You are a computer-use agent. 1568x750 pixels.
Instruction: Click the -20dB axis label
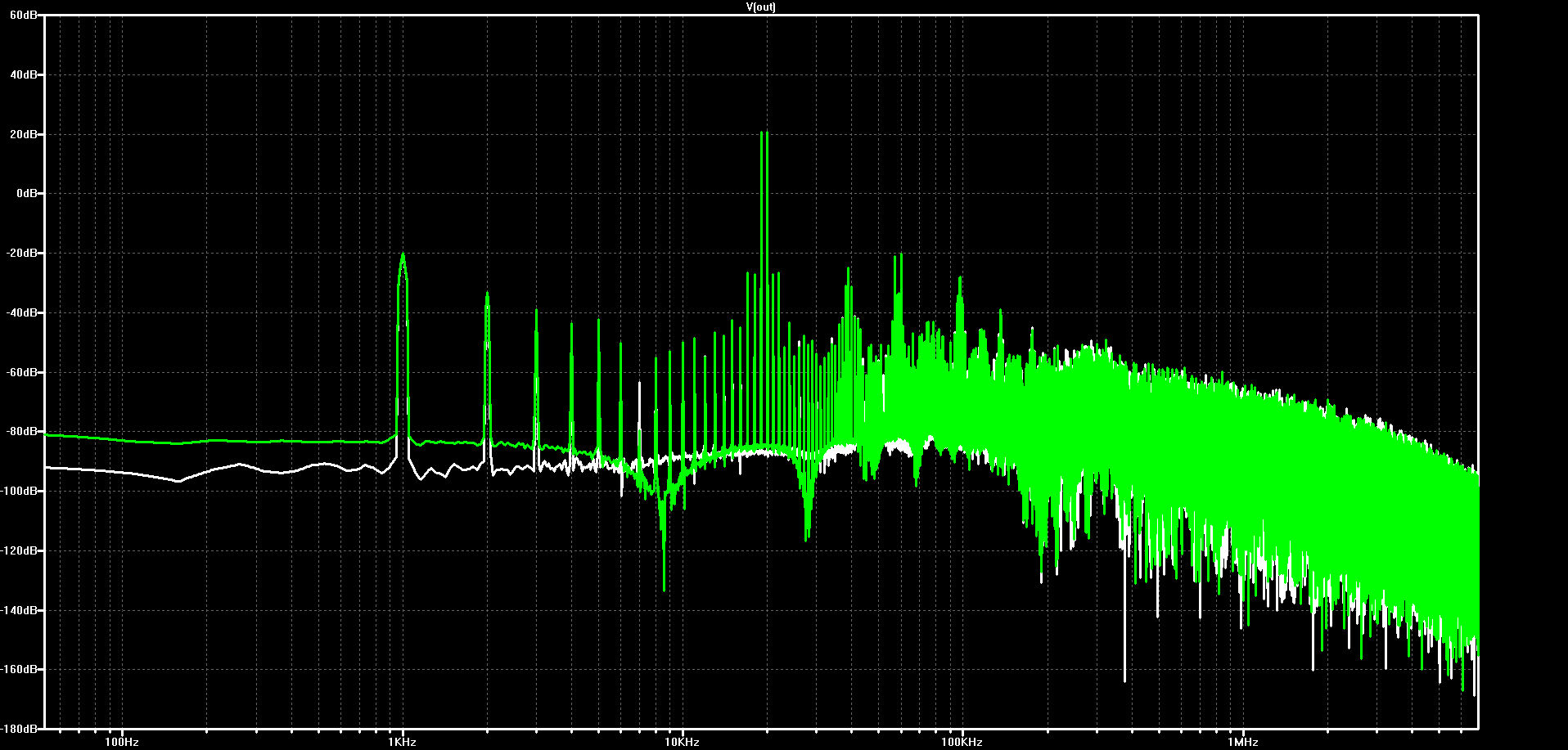pos(21,254)
